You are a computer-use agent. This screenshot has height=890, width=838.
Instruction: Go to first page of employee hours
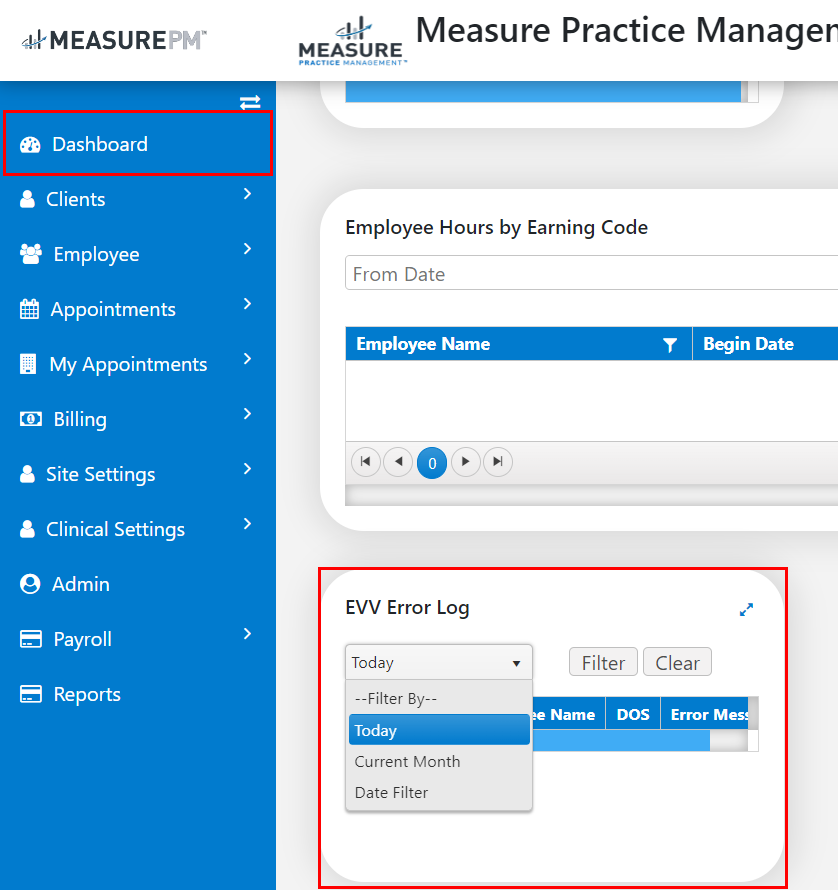(366, 462)
